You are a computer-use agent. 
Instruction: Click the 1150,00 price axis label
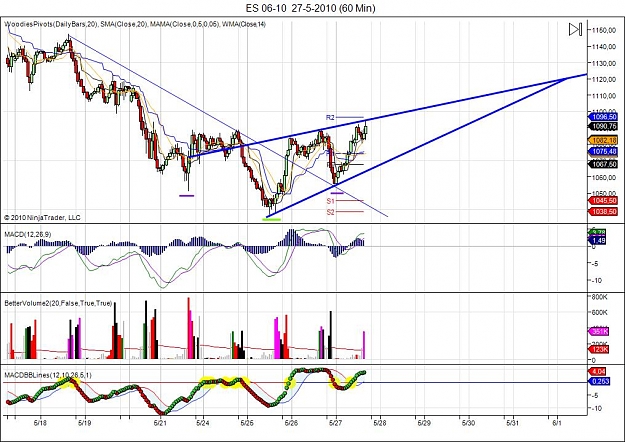coord(604,30)
